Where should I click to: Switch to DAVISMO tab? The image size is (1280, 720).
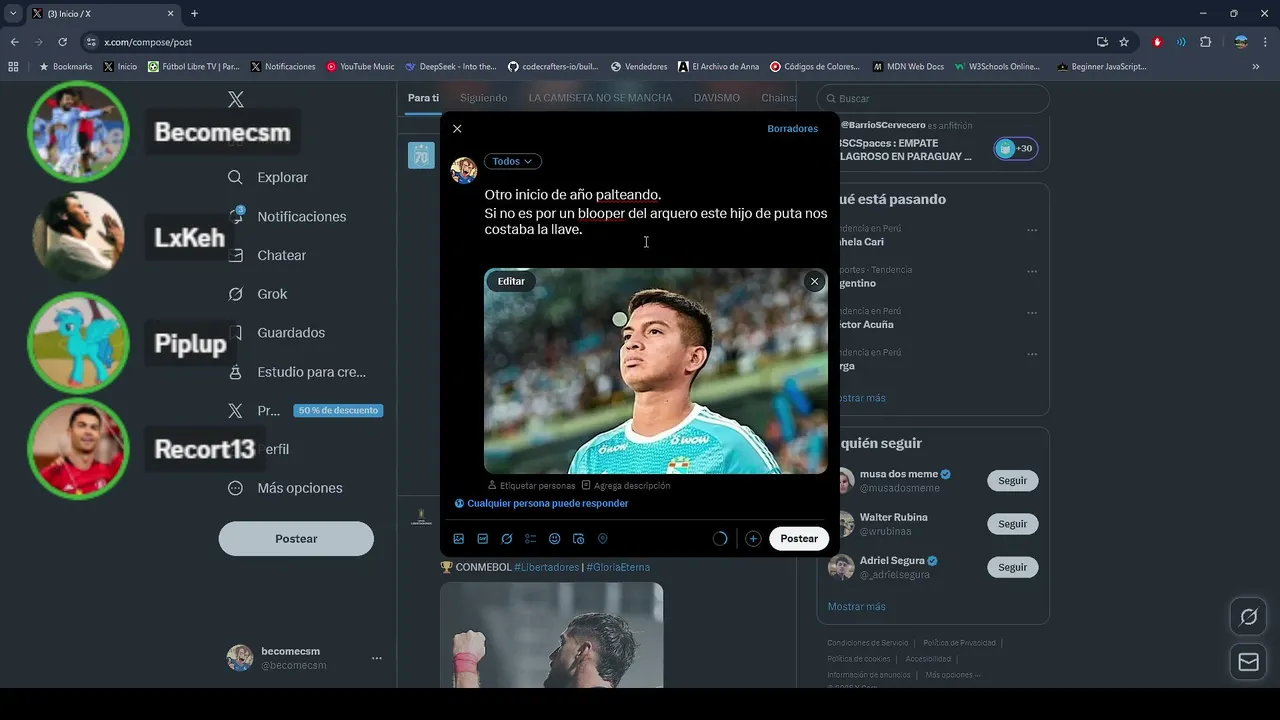pos(717,98)
